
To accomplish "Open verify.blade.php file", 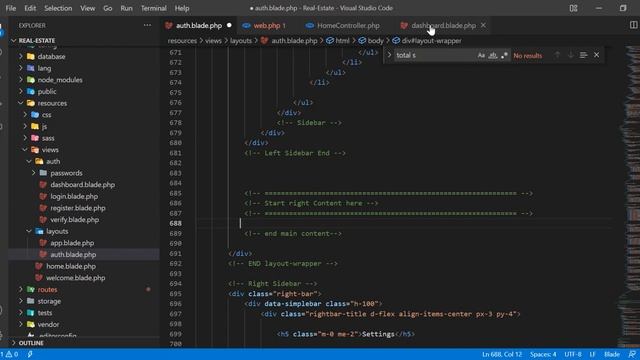I will pyautogui.click(x=74, y=220).
